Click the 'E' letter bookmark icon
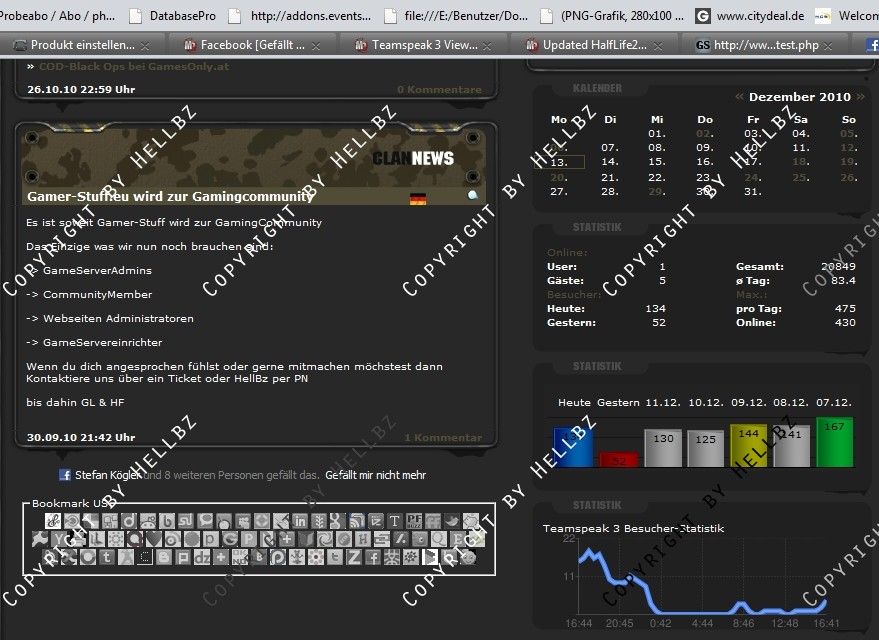879x640 pixels. pyautogui.click(x=458, y=539)
